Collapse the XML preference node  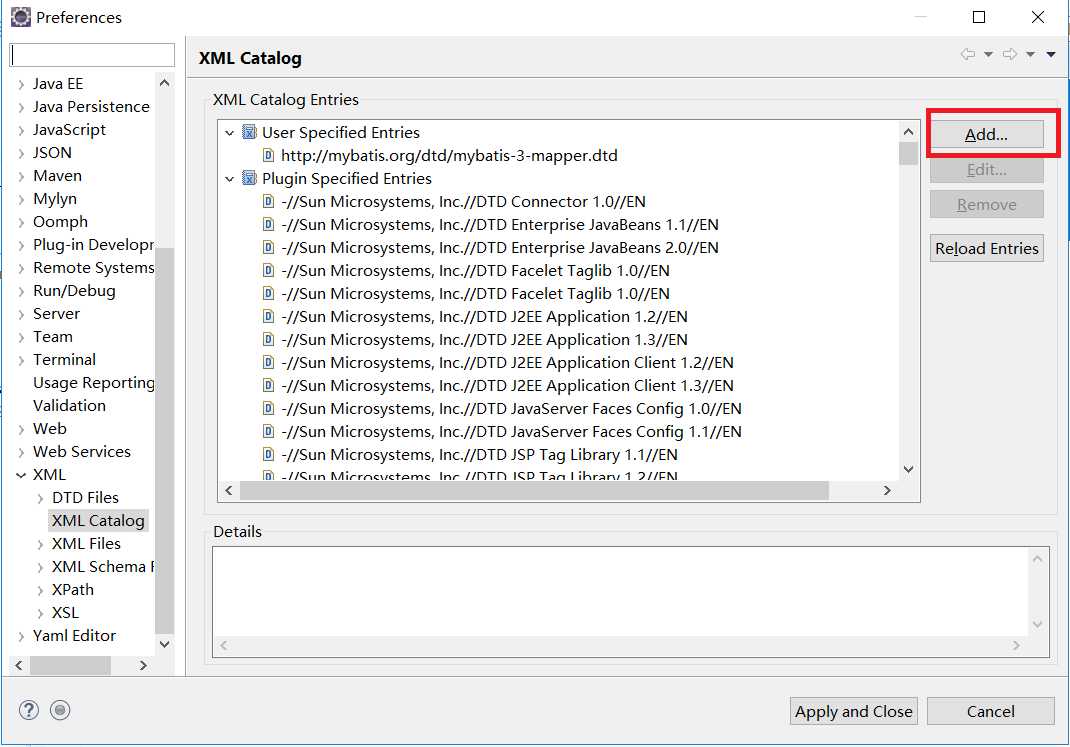tap(21, 475)
